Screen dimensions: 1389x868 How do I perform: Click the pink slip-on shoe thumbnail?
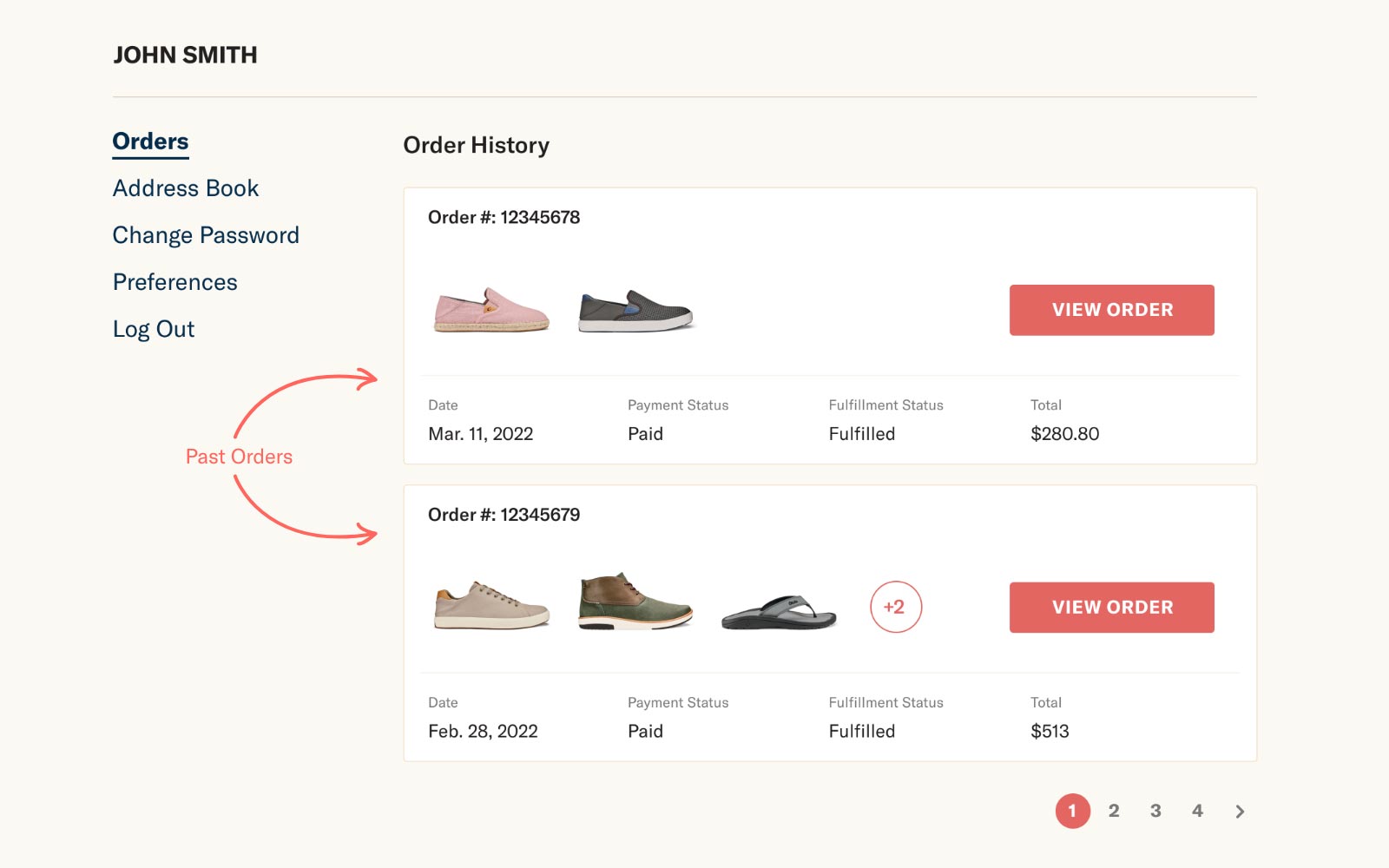click(x=489, y=310)
